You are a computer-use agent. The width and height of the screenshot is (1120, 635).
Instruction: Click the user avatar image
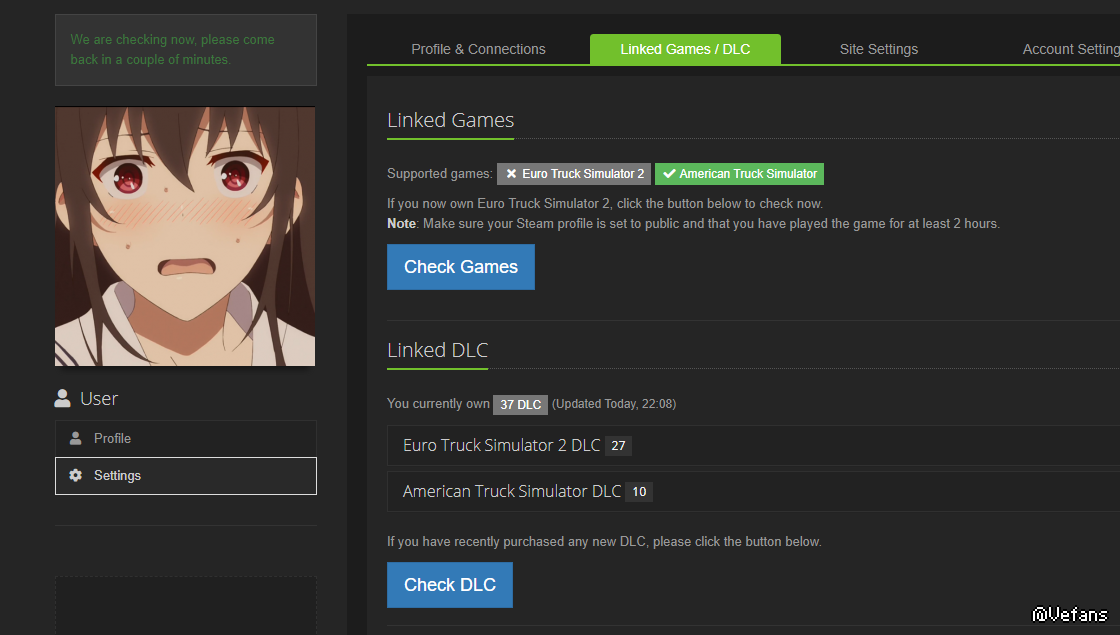click(185, 236)
